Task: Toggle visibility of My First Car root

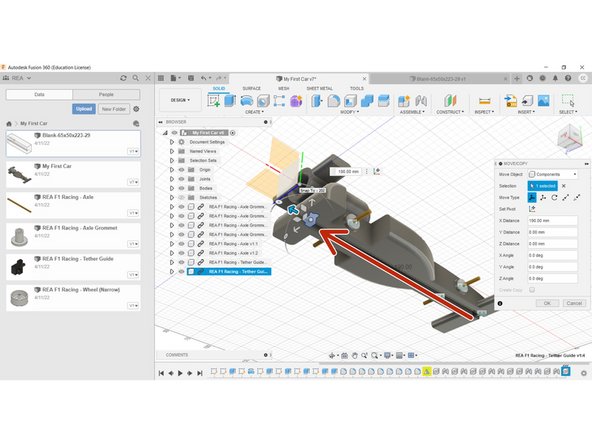Action: tap(174, 133)
